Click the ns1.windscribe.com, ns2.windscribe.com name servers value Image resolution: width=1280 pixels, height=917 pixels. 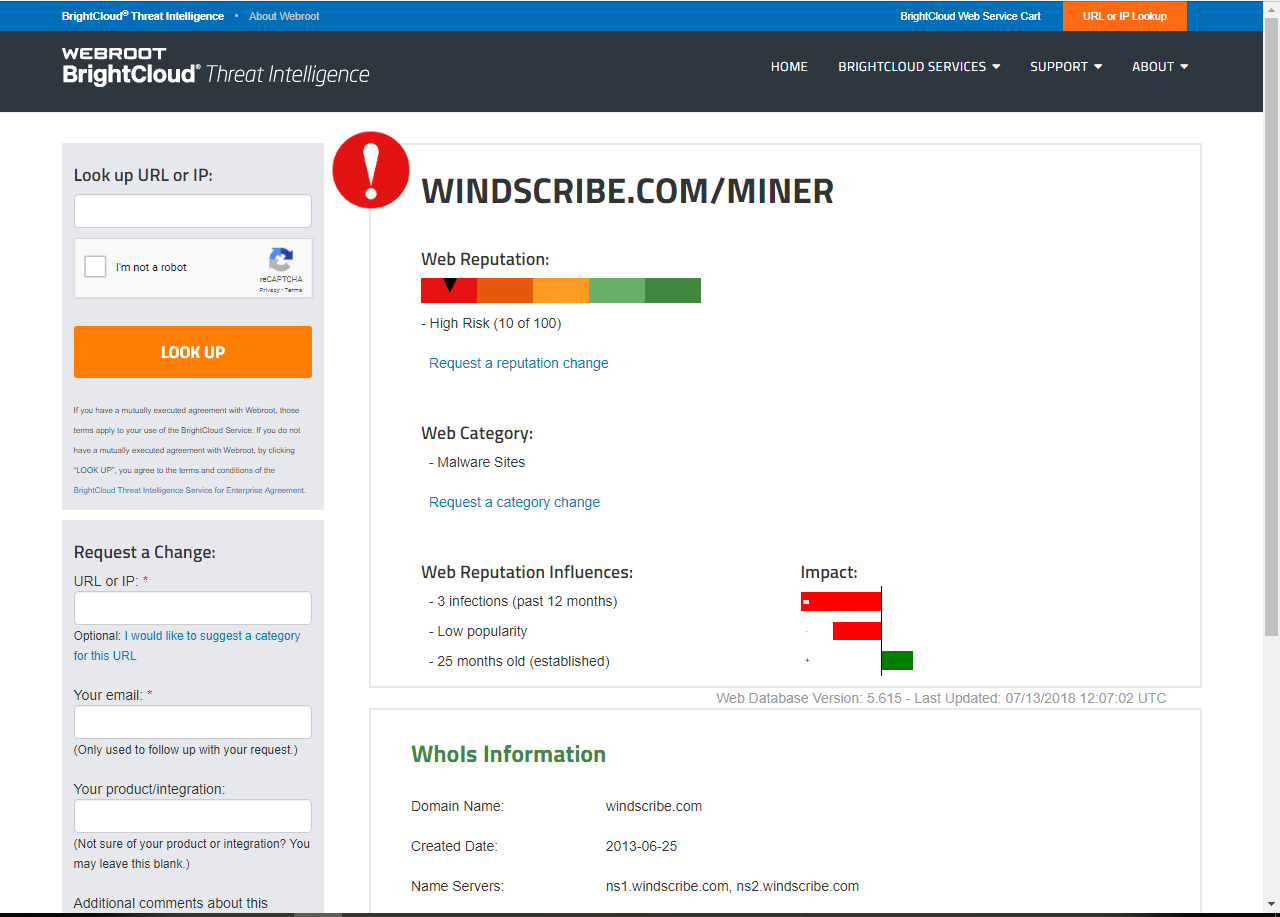point(732,886)
